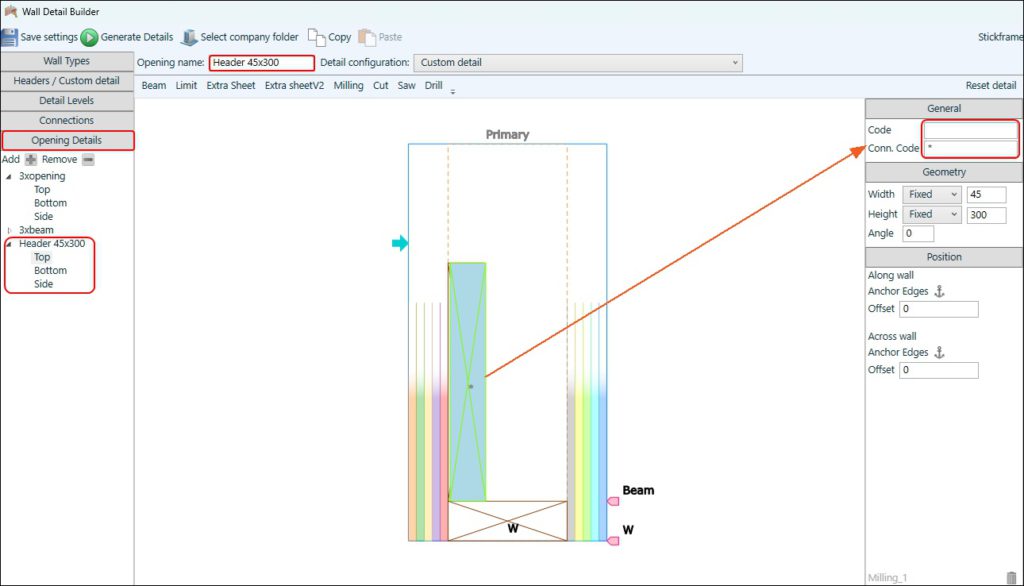Click the Conn. Code input field
1024x586 pixels.
(970, 148)
